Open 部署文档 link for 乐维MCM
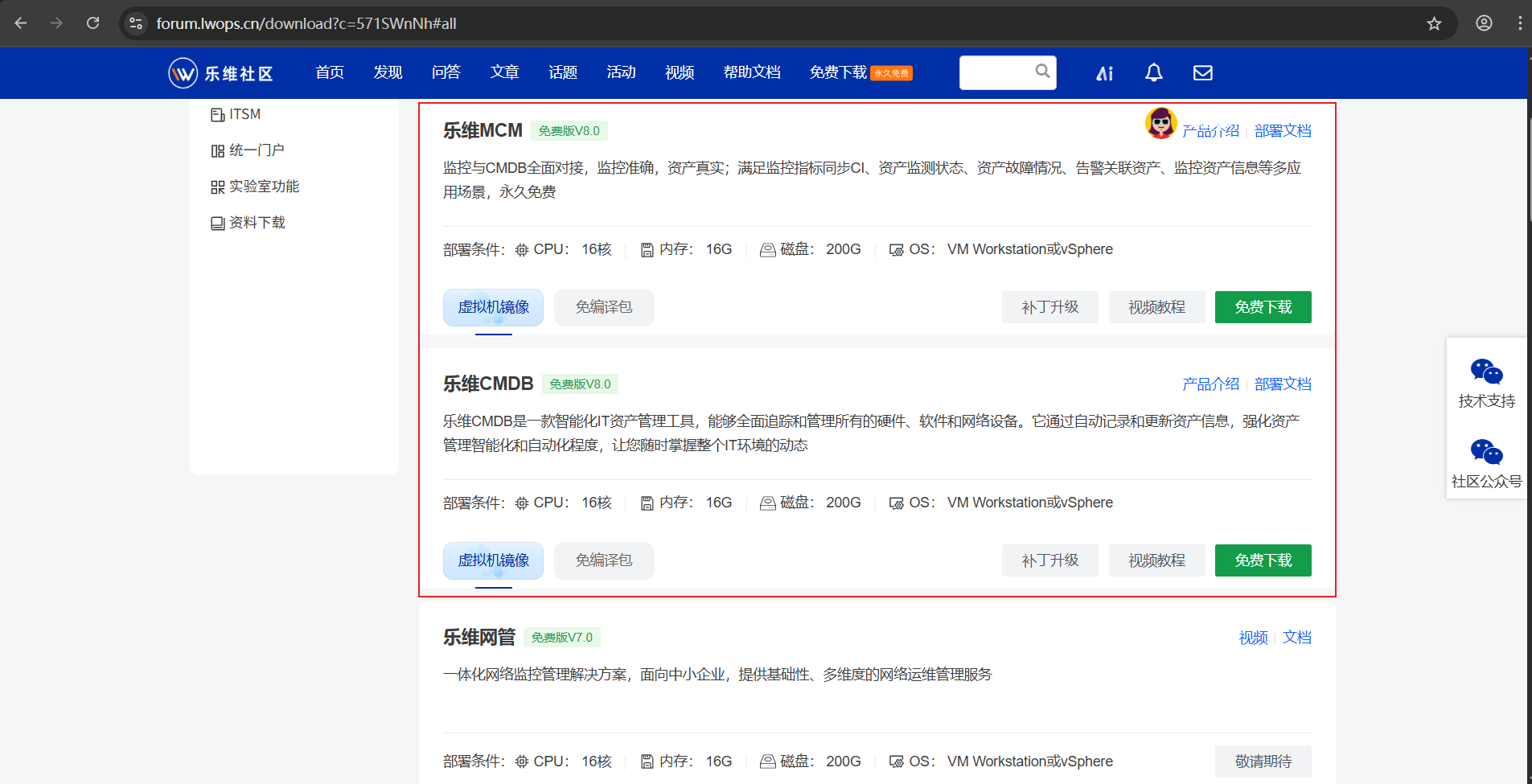 [1283, 131]
